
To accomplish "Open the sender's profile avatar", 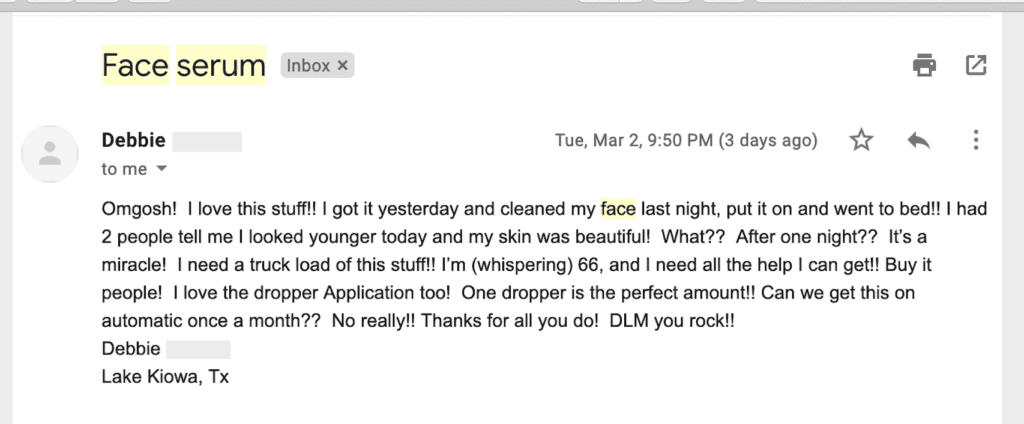I will pyautogui.click(x=50, y=154).
